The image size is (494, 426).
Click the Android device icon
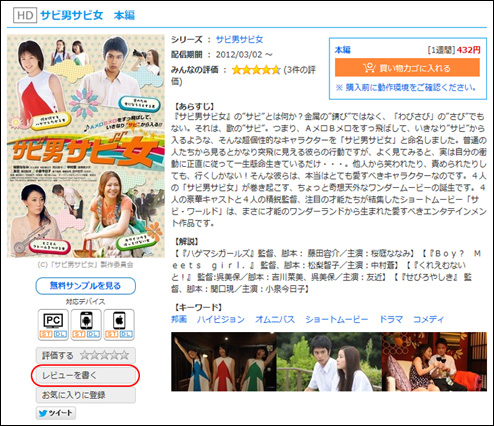(86, 325)
